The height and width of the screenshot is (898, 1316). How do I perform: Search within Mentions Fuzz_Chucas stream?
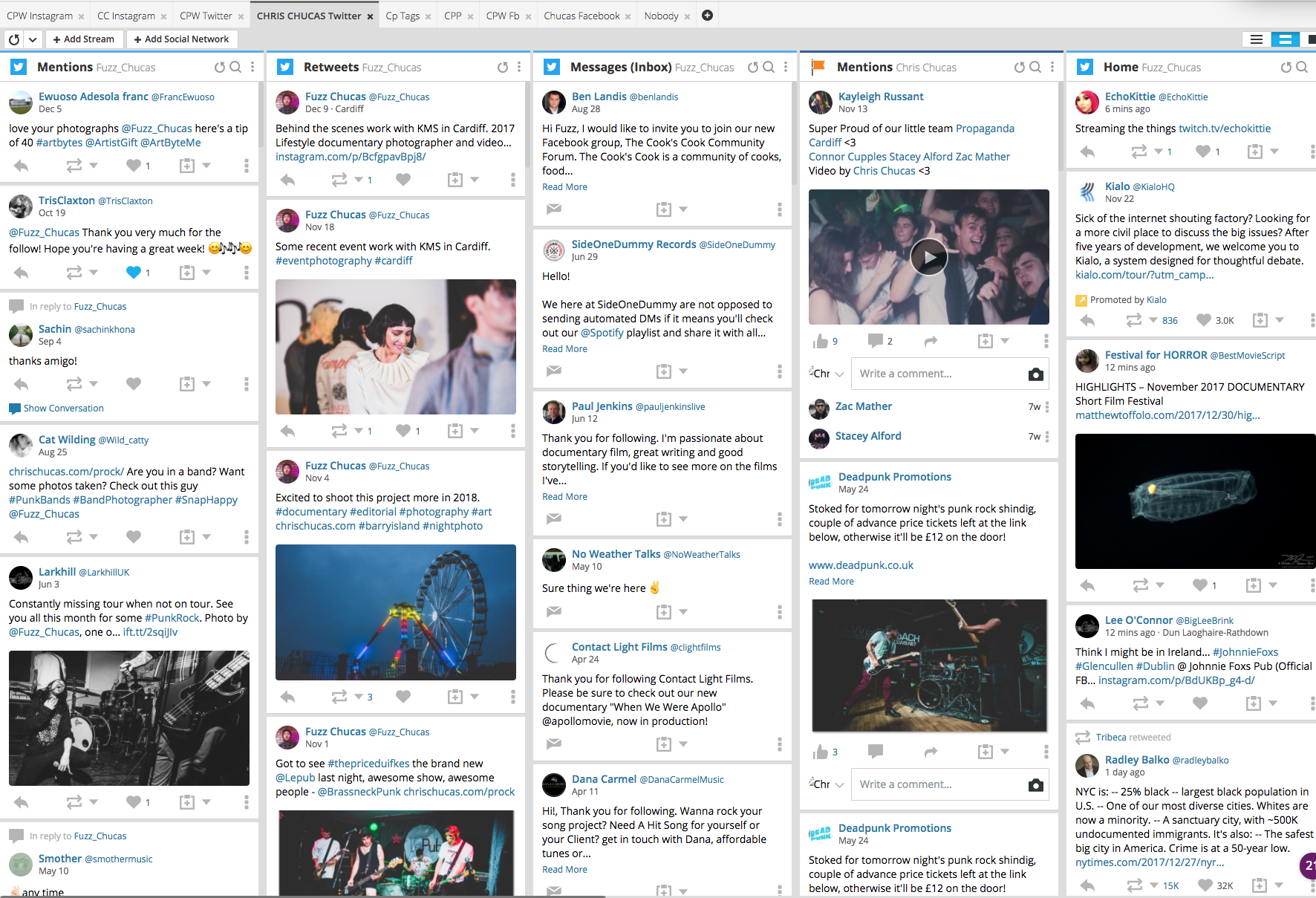(x=235, y=67)
